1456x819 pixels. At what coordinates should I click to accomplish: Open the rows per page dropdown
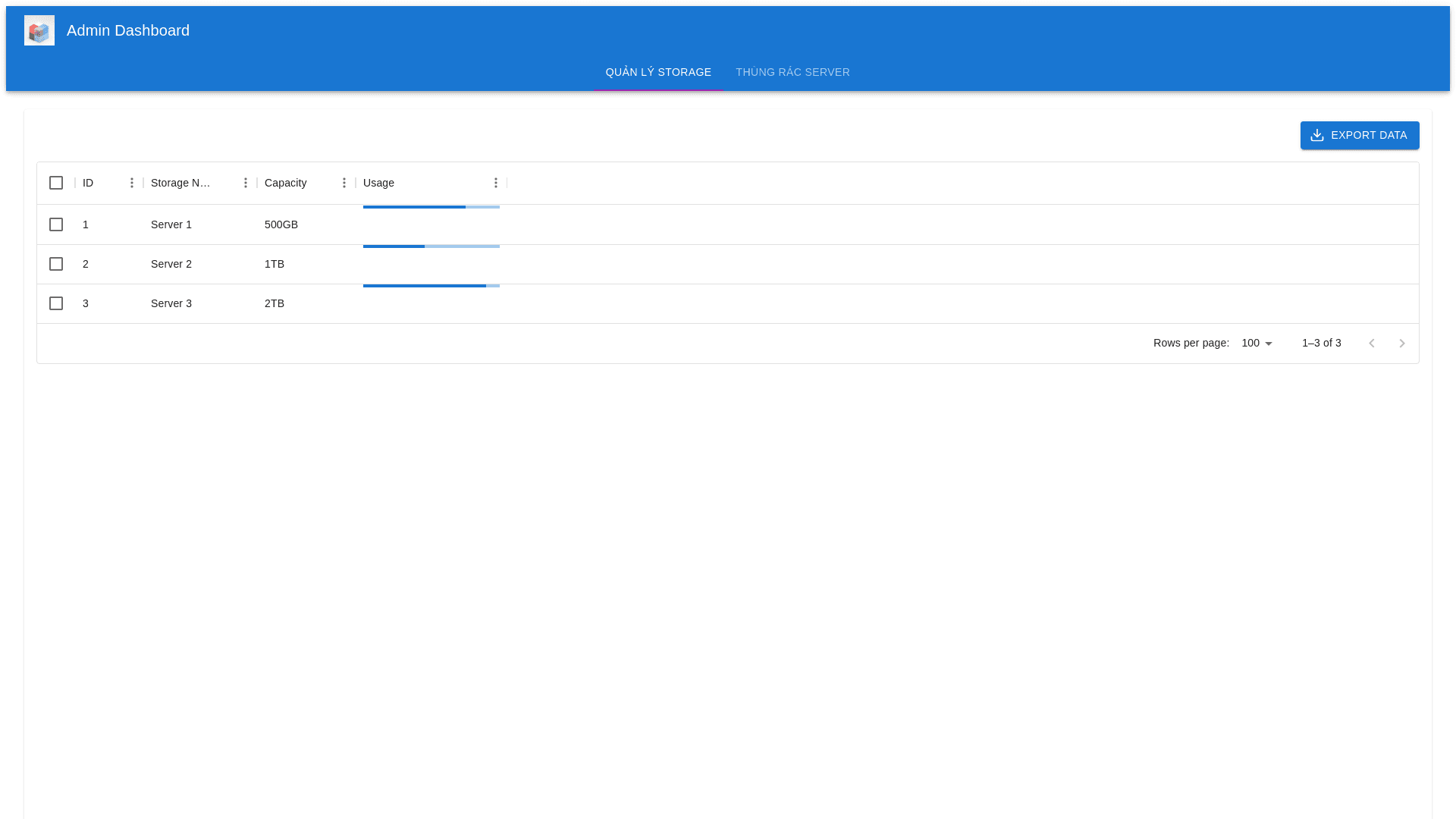point(1257,344)
